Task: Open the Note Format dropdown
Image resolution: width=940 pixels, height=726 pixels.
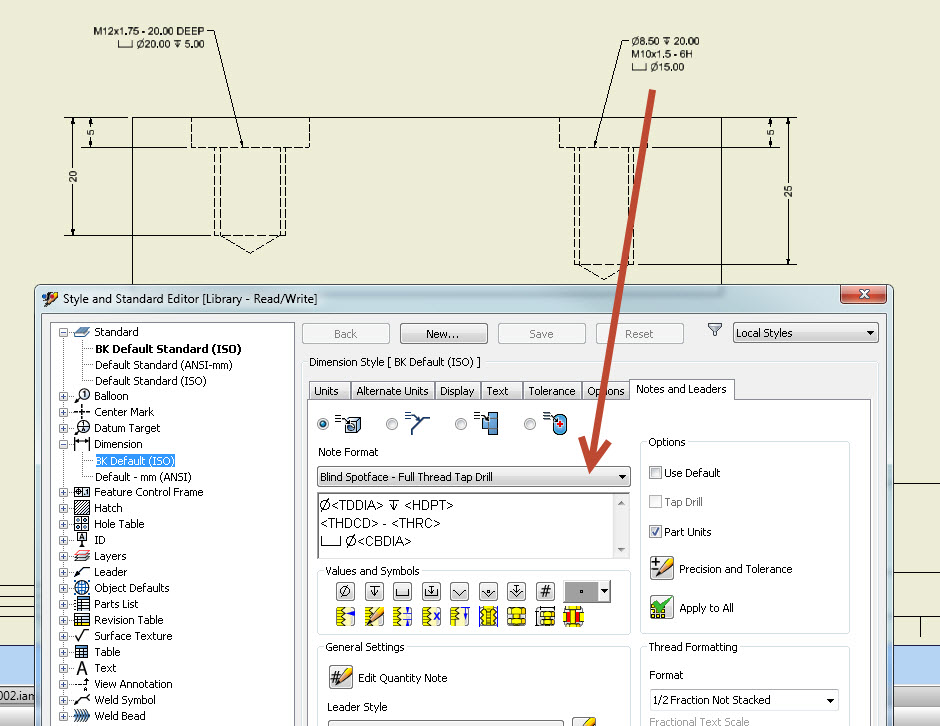Action: (x=623, y=477)
